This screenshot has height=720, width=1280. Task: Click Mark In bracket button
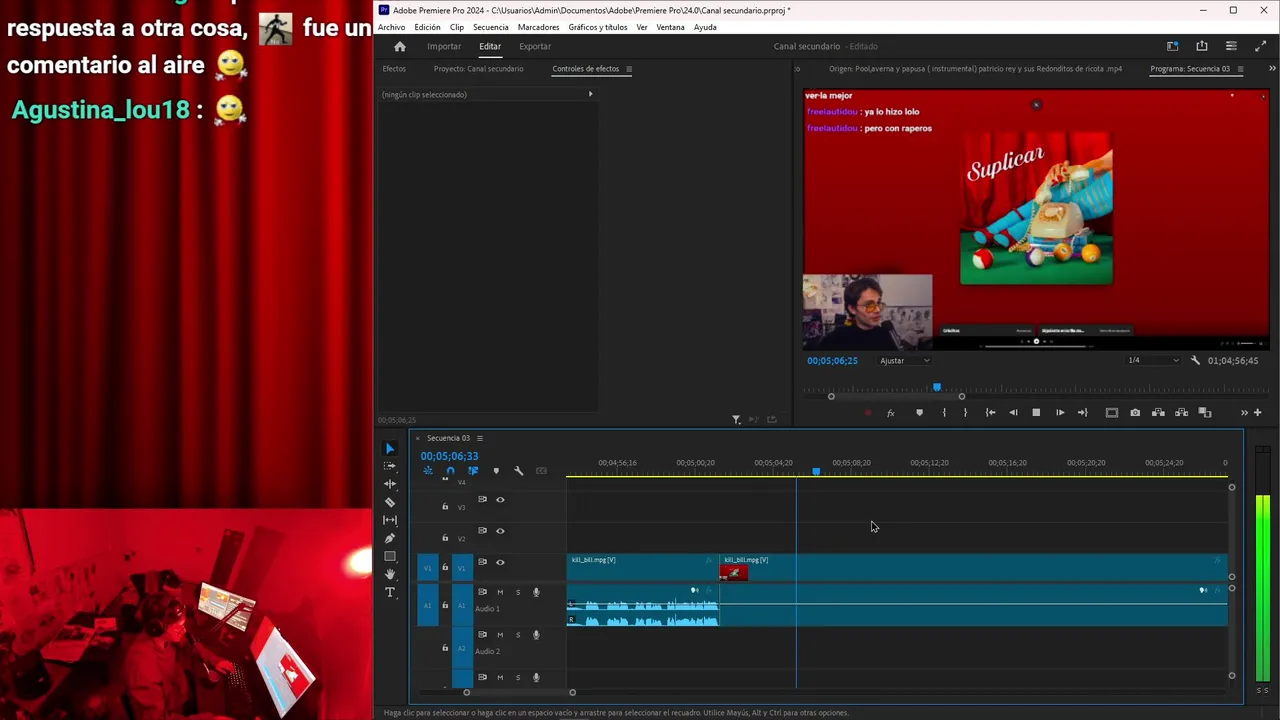point(944,413)
